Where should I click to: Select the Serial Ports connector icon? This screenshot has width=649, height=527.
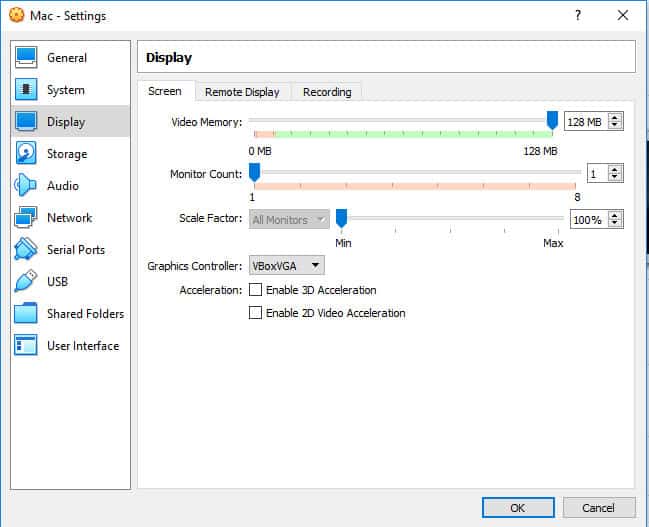(26, 249)
